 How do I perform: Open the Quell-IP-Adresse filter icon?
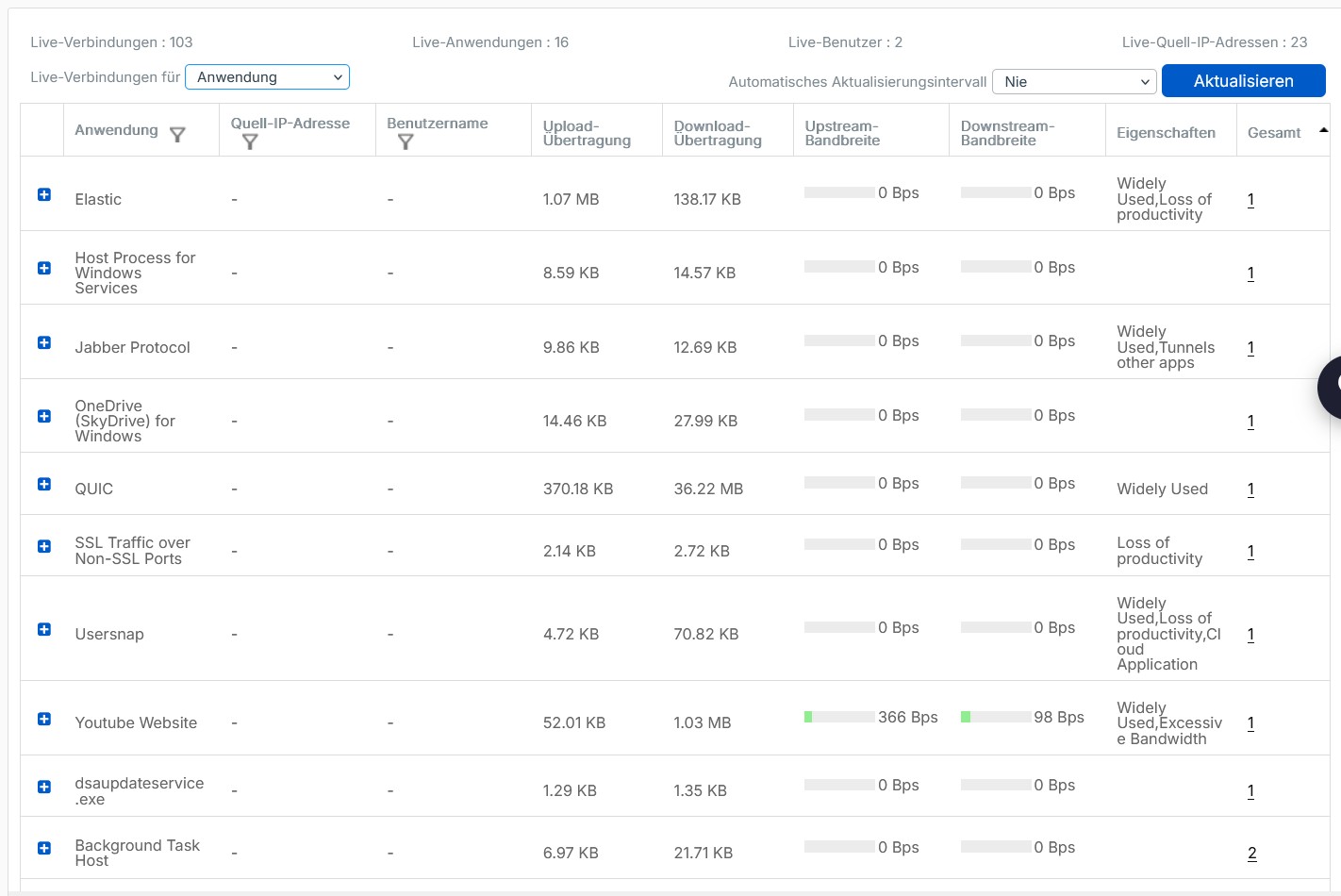[250, 142]
